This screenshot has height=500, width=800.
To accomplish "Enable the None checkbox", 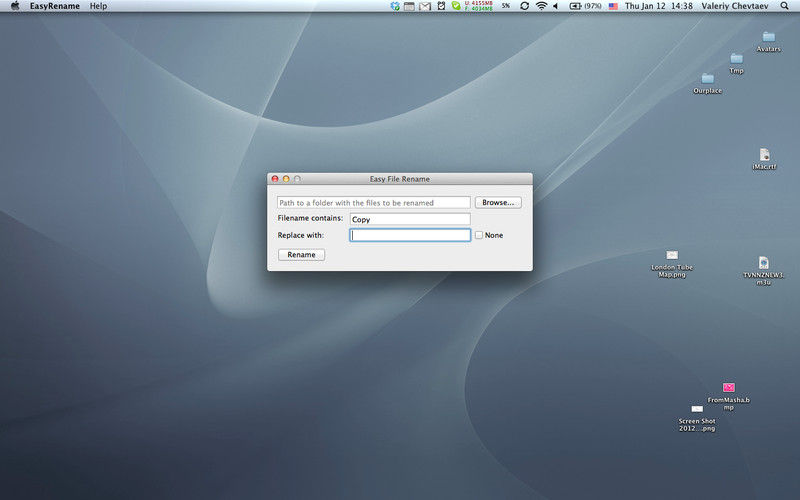I will 479,235.
